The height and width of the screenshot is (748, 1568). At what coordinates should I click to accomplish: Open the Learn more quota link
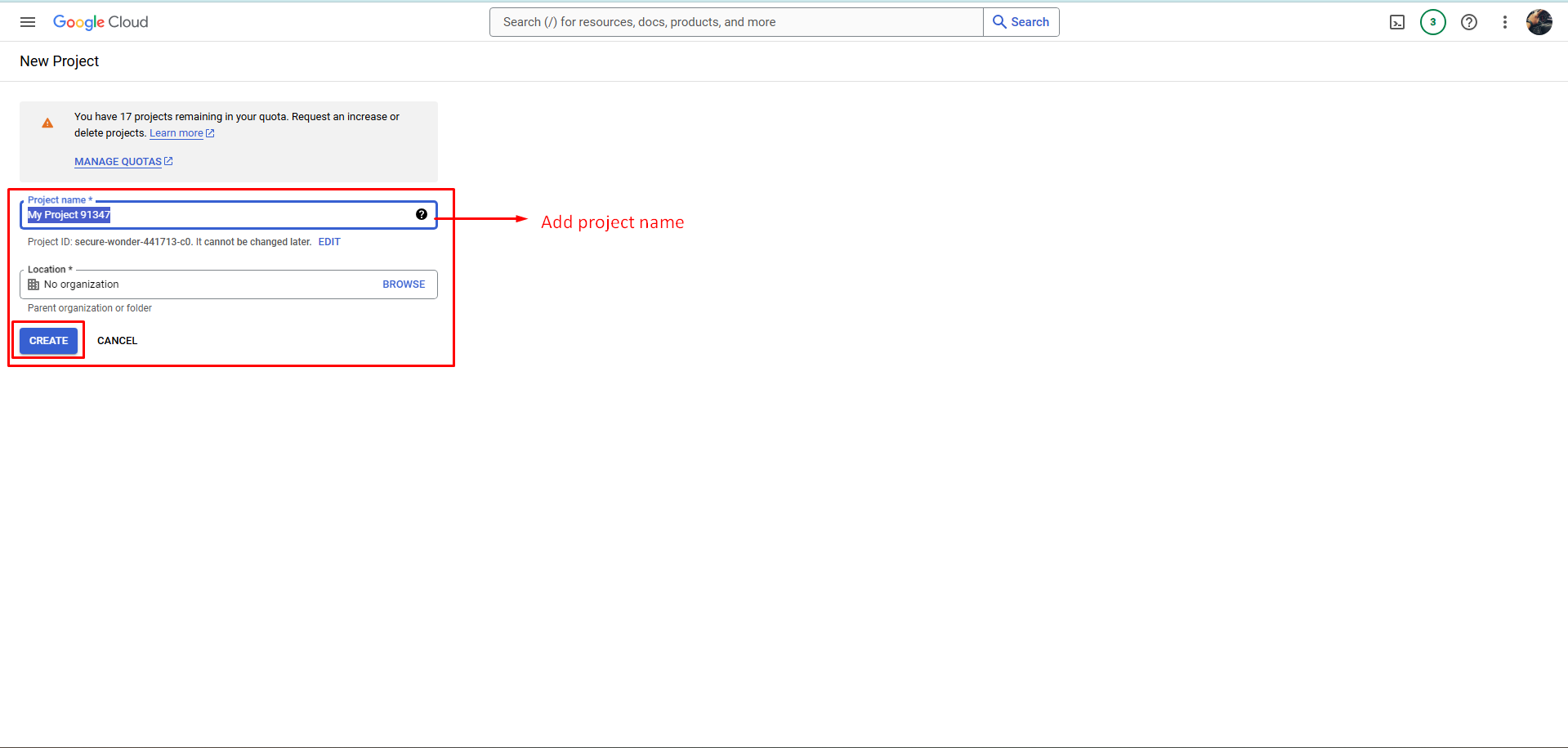pyautogui.click(x=176, y=133)
